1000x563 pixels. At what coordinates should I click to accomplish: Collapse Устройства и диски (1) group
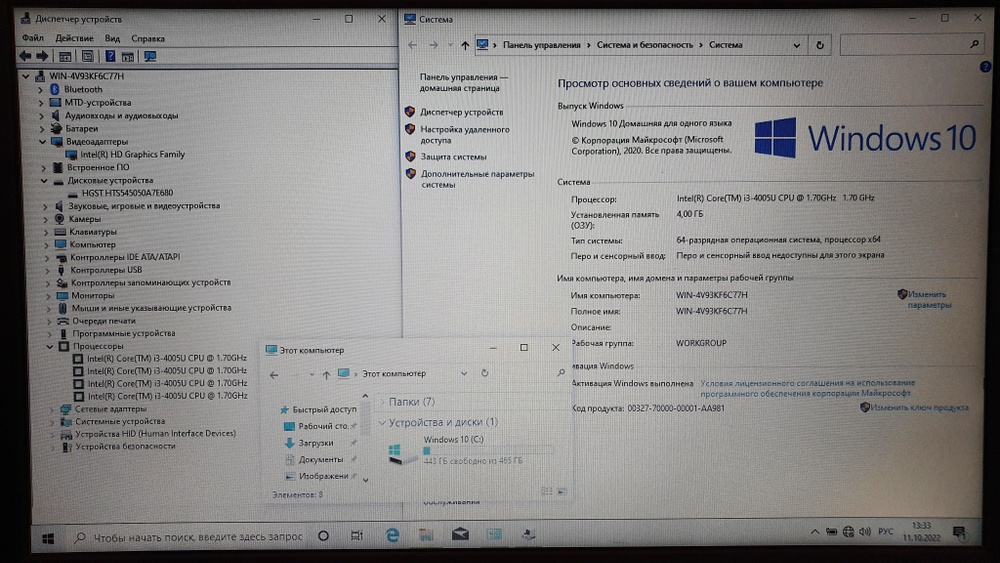pos(382,423)
